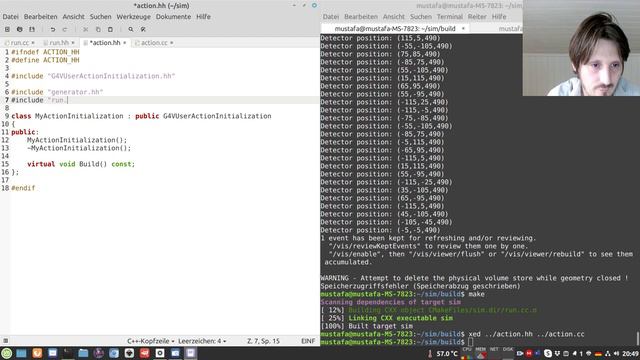
Task: Click the cut scissors icon in toolbar
Action: point(85,29)
